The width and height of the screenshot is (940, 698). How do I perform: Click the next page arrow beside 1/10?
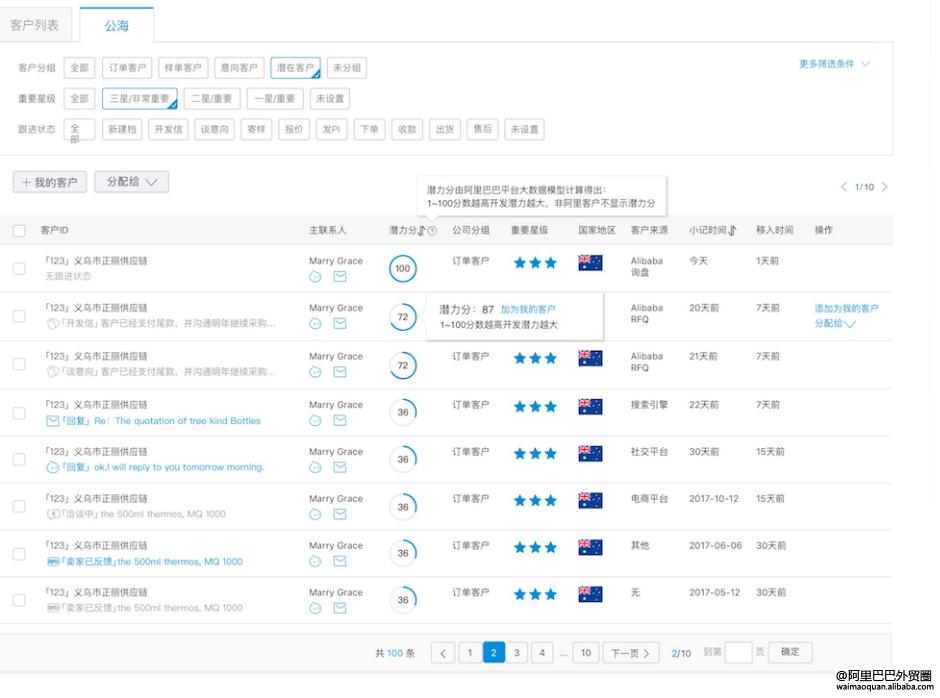click(884, 187)
